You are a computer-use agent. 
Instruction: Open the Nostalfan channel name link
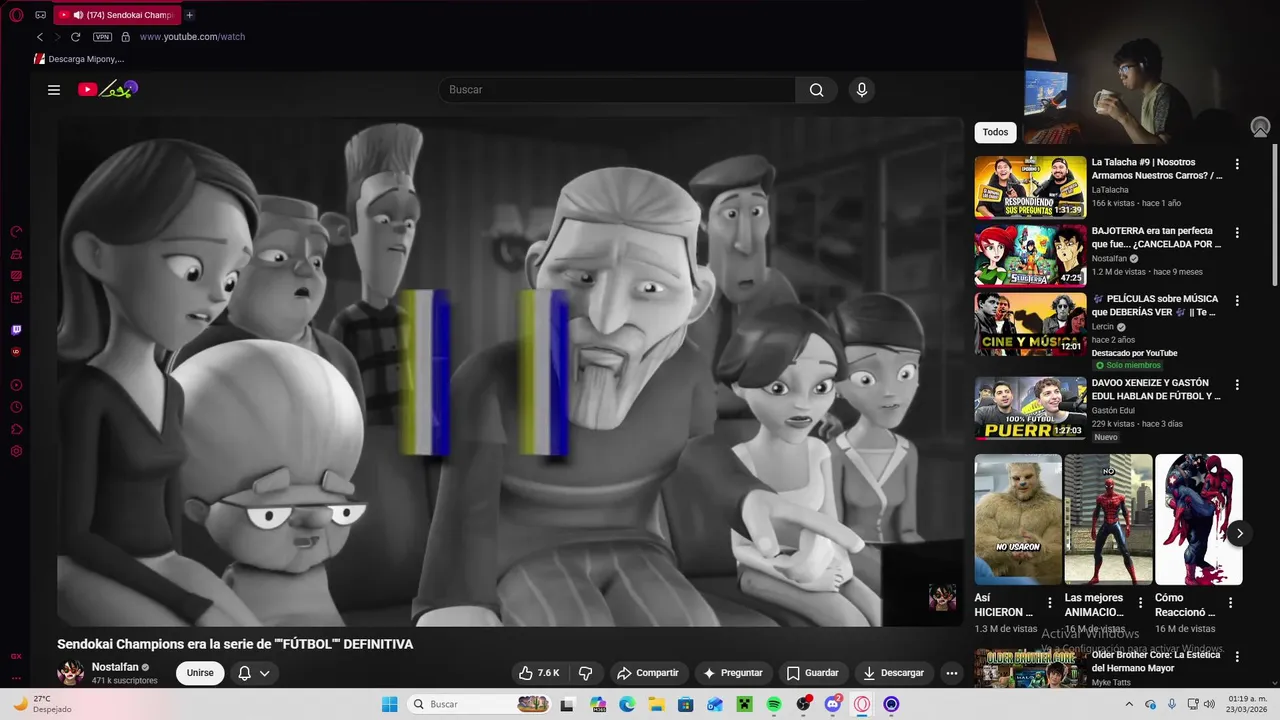(115, 667)
